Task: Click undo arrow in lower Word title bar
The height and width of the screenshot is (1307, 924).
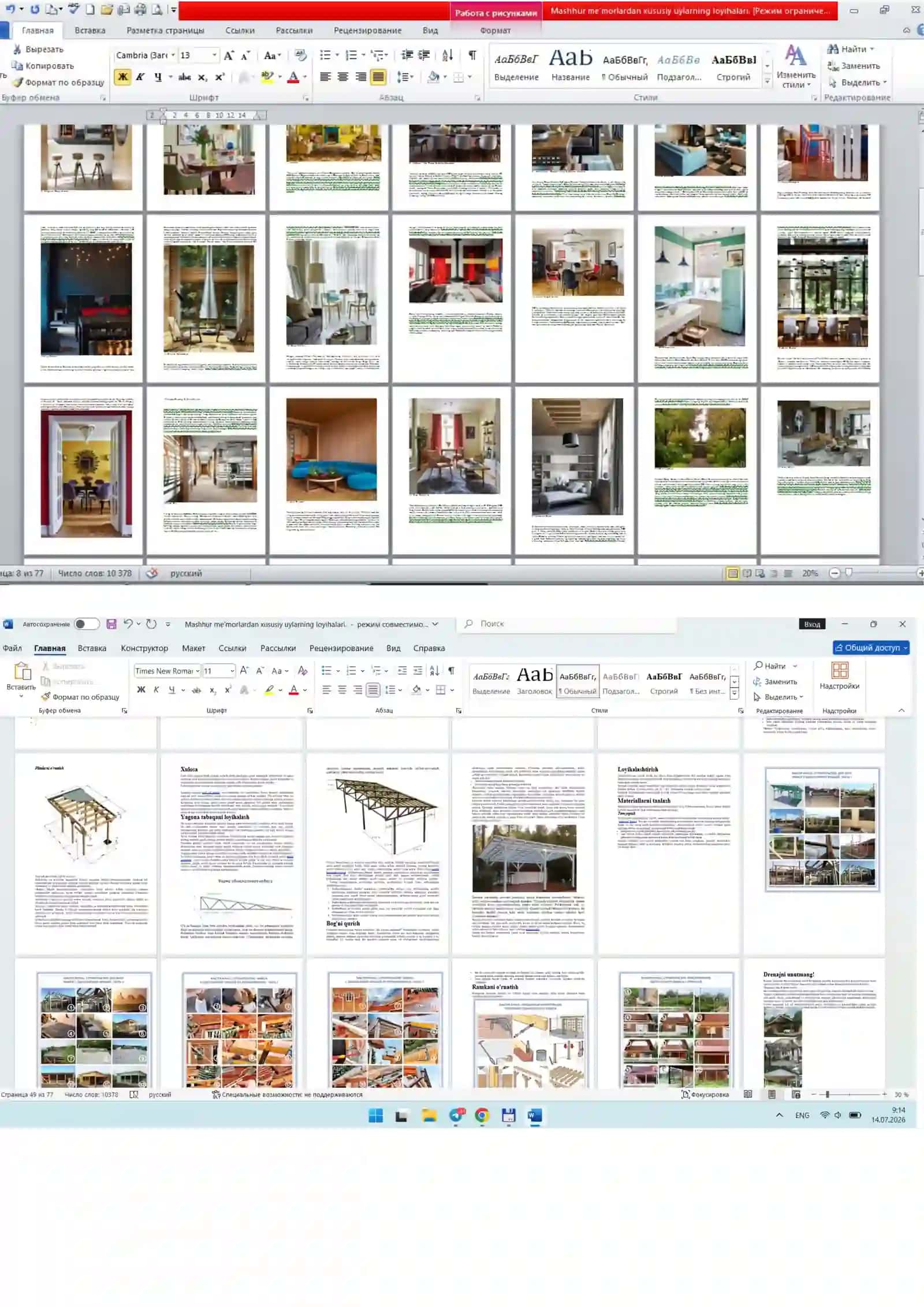Action: [x=128, y=624]
